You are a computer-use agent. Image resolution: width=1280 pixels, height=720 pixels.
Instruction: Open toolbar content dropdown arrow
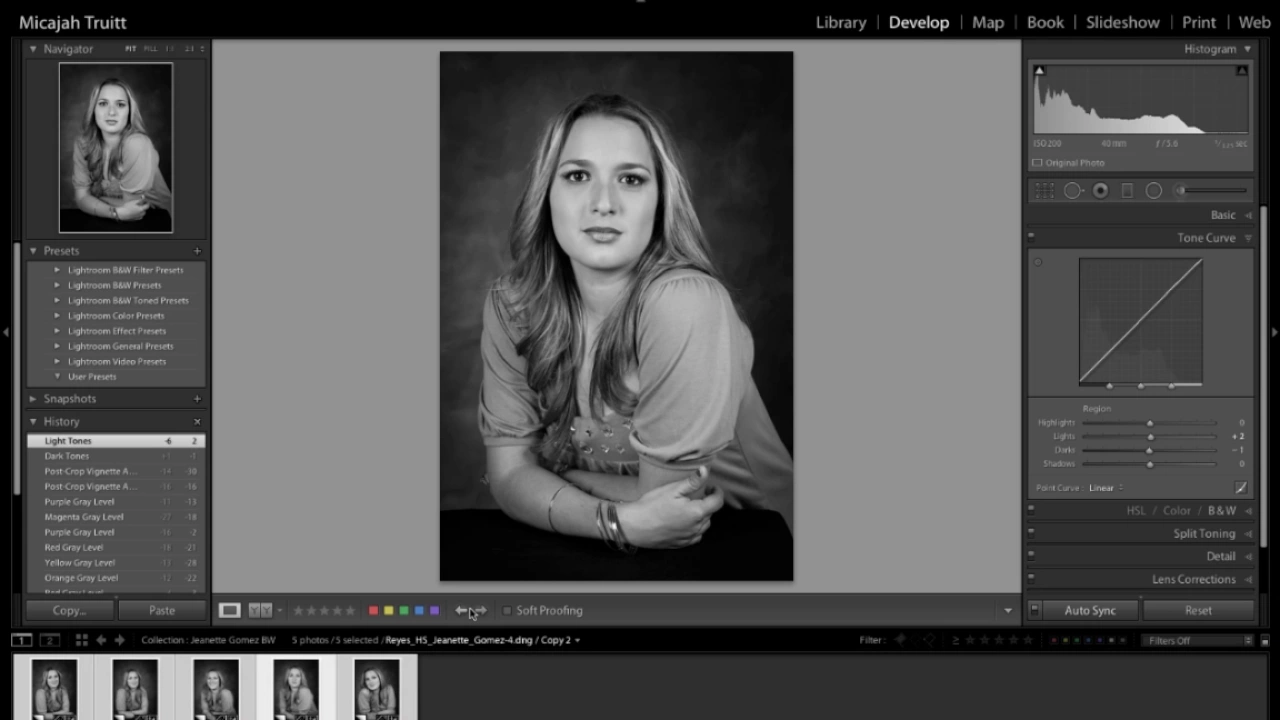coord(1007,610)
